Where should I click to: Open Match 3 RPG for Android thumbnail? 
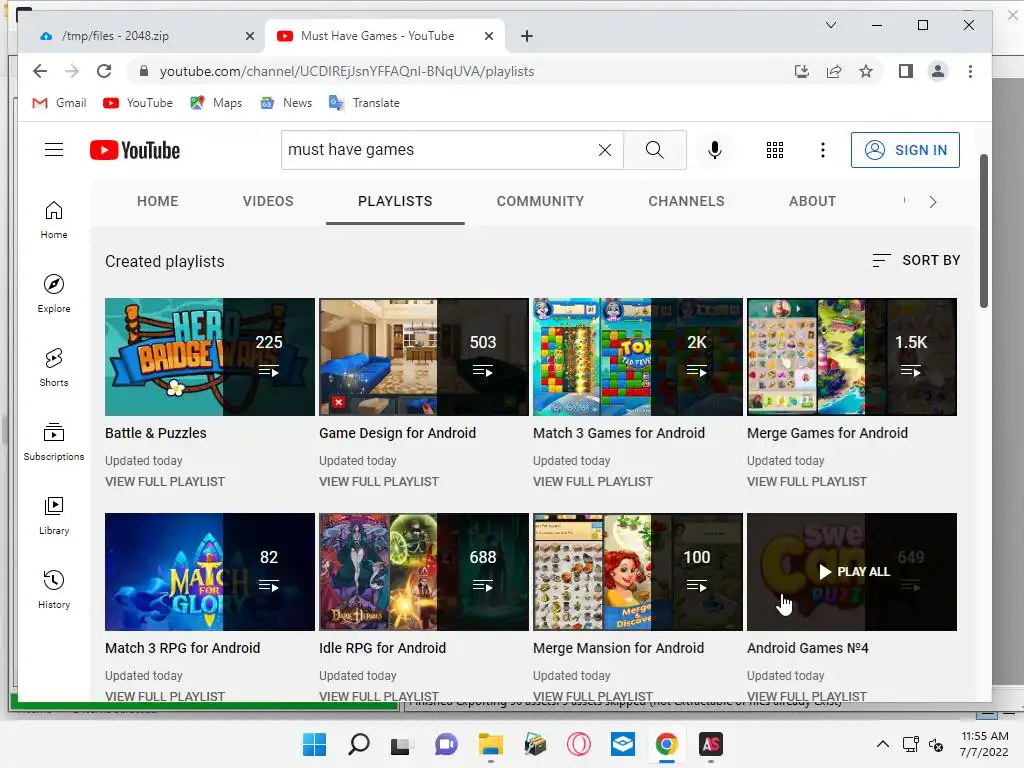pyautogui.click(x=210, y=572)
